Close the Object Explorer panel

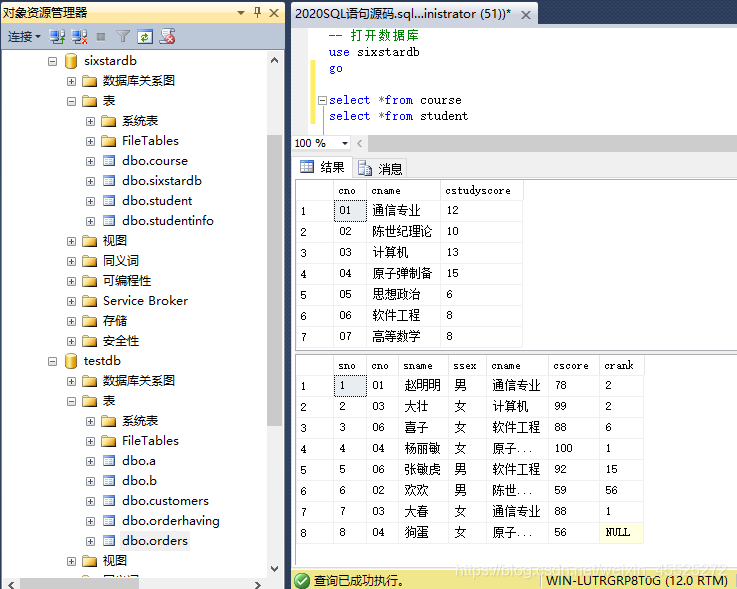pyautogui.click(x=274, y=13)
